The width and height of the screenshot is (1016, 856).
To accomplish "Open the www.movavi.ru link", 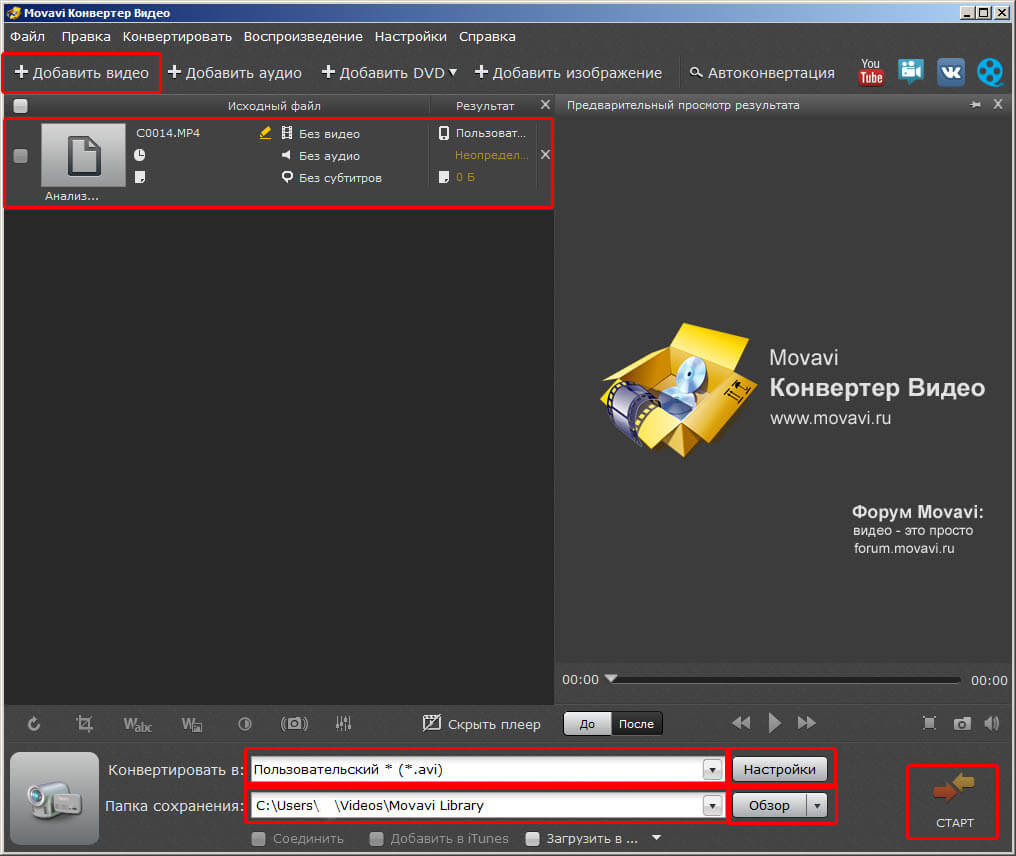I will click(830, 418).
